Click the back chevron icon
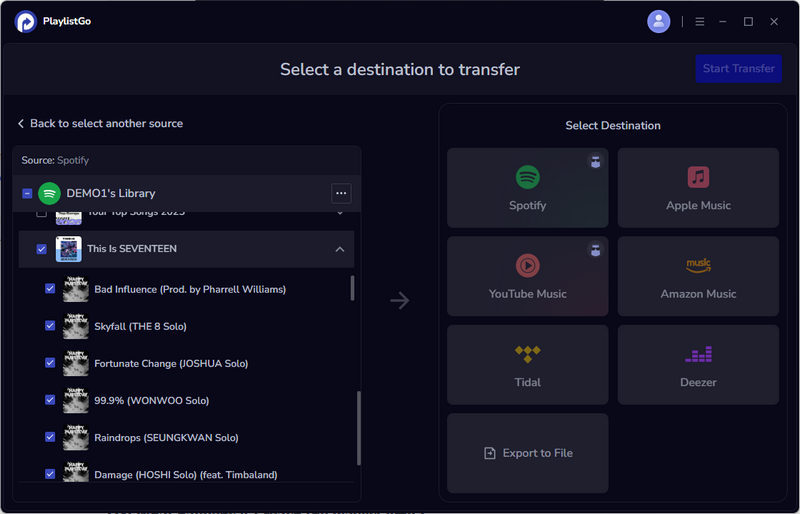 click(21, 124)
